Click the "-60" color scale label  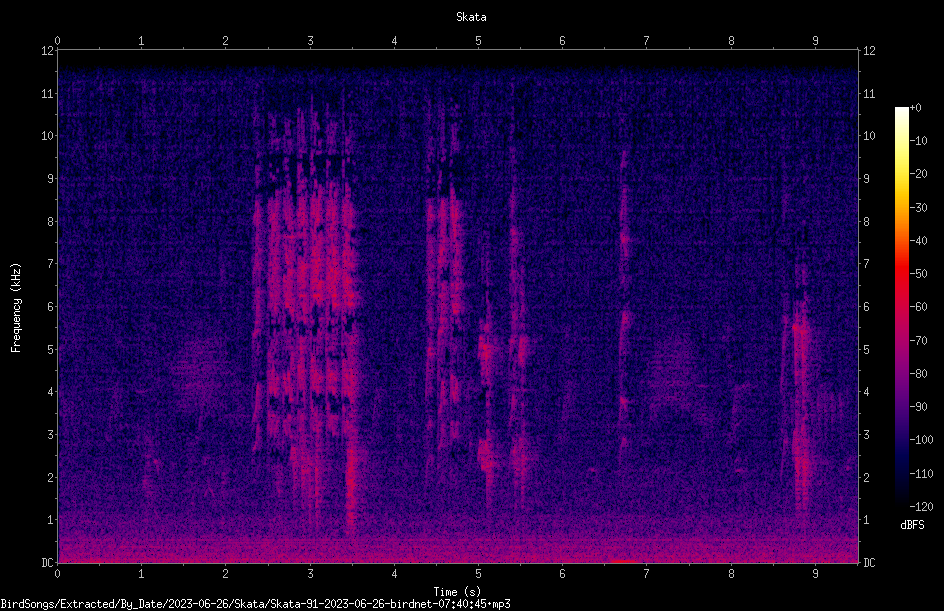pyautogui.click(x=918, y=307)
